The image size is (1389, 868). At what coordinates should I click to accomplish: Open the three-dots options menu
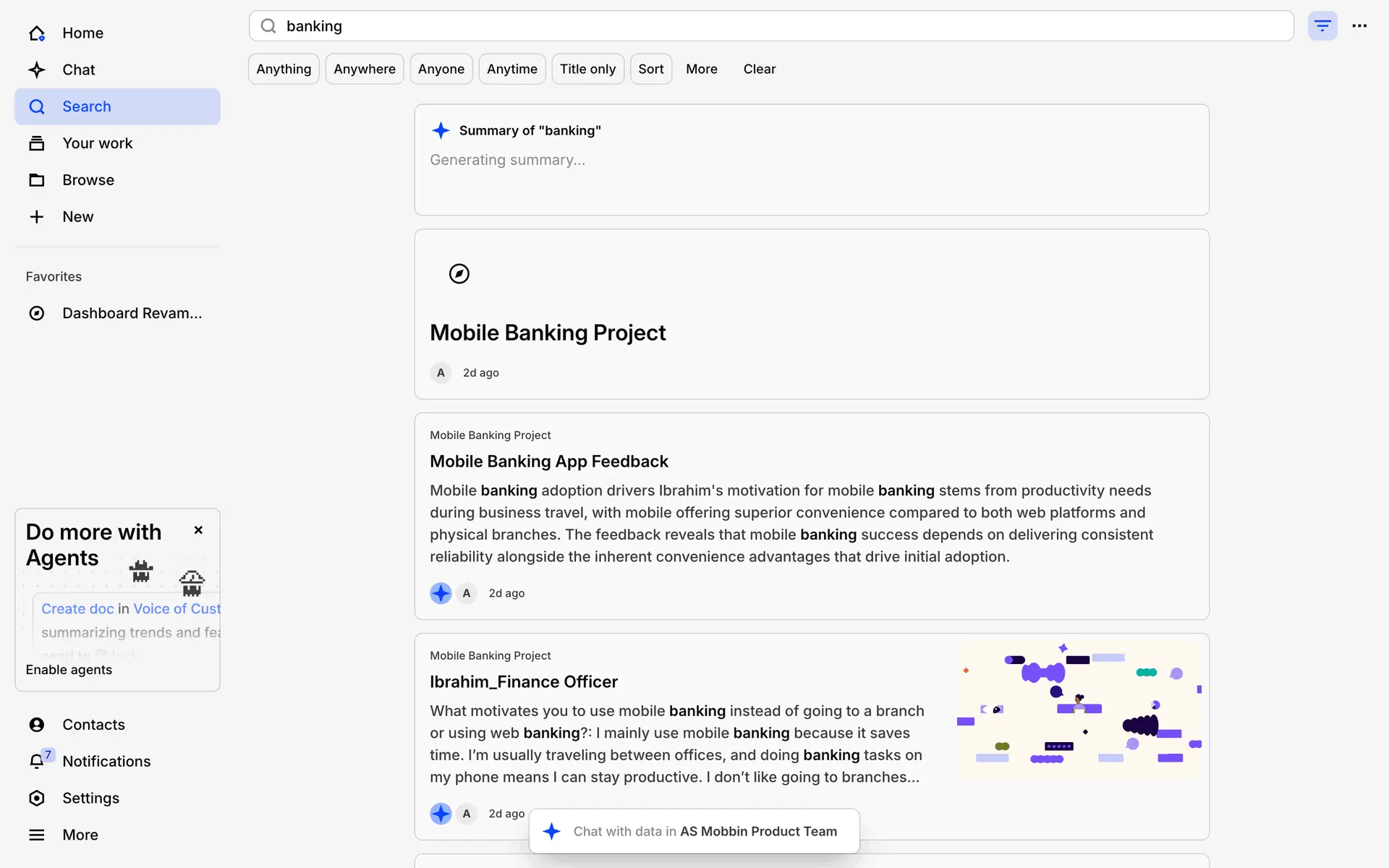[x=1359, y=26]
